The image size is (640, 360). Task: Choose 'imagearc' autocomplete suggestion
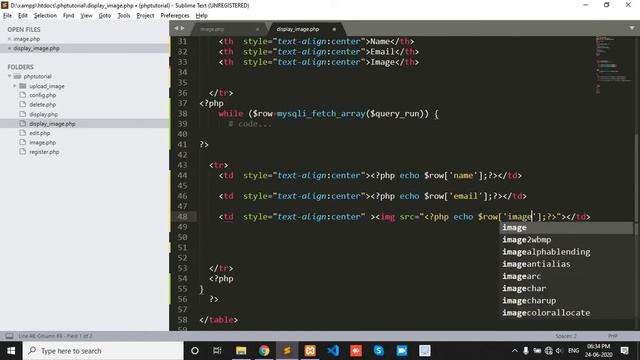(x=567, y=276)
